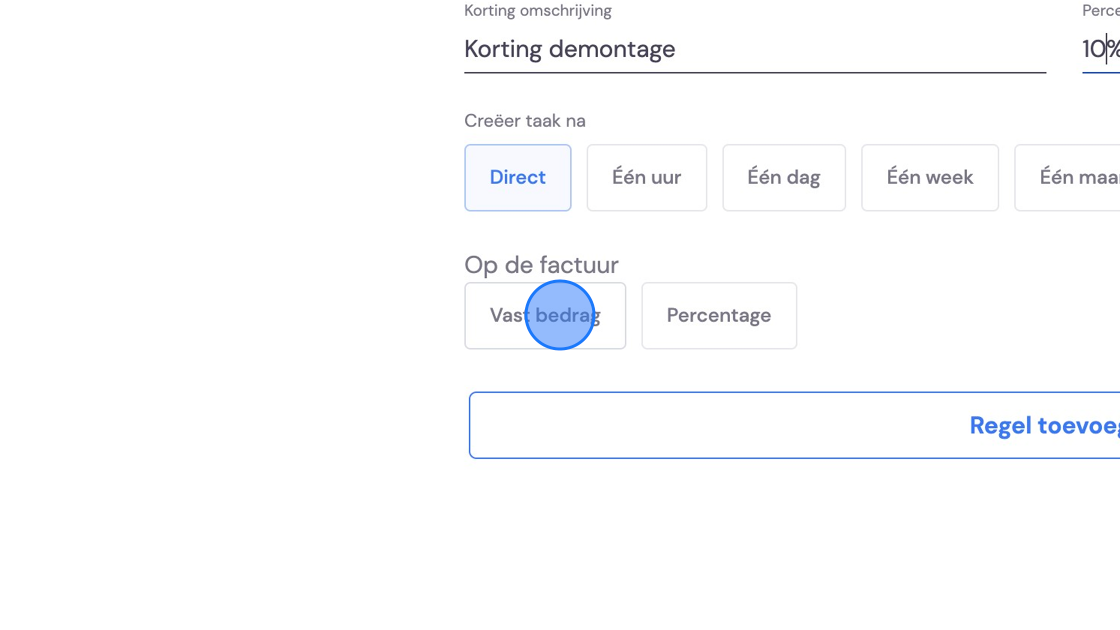This screenshot has width=1120, height=630.
Task: Create the task one hour later
Action: (x=646, y=177)
